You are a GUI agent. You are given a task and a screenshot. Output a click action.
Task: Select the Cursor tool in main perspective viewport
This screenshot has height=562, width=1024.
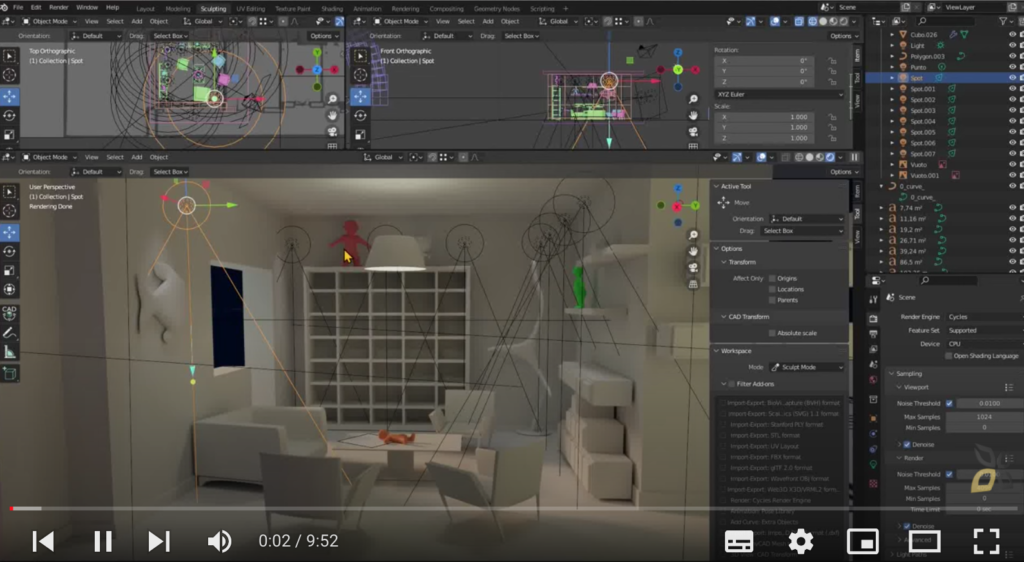tap(9, 210)
